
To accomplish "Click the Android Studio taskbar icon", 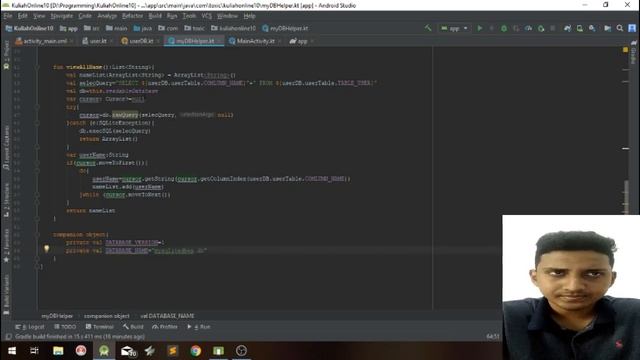I will [x=104, y=351].
